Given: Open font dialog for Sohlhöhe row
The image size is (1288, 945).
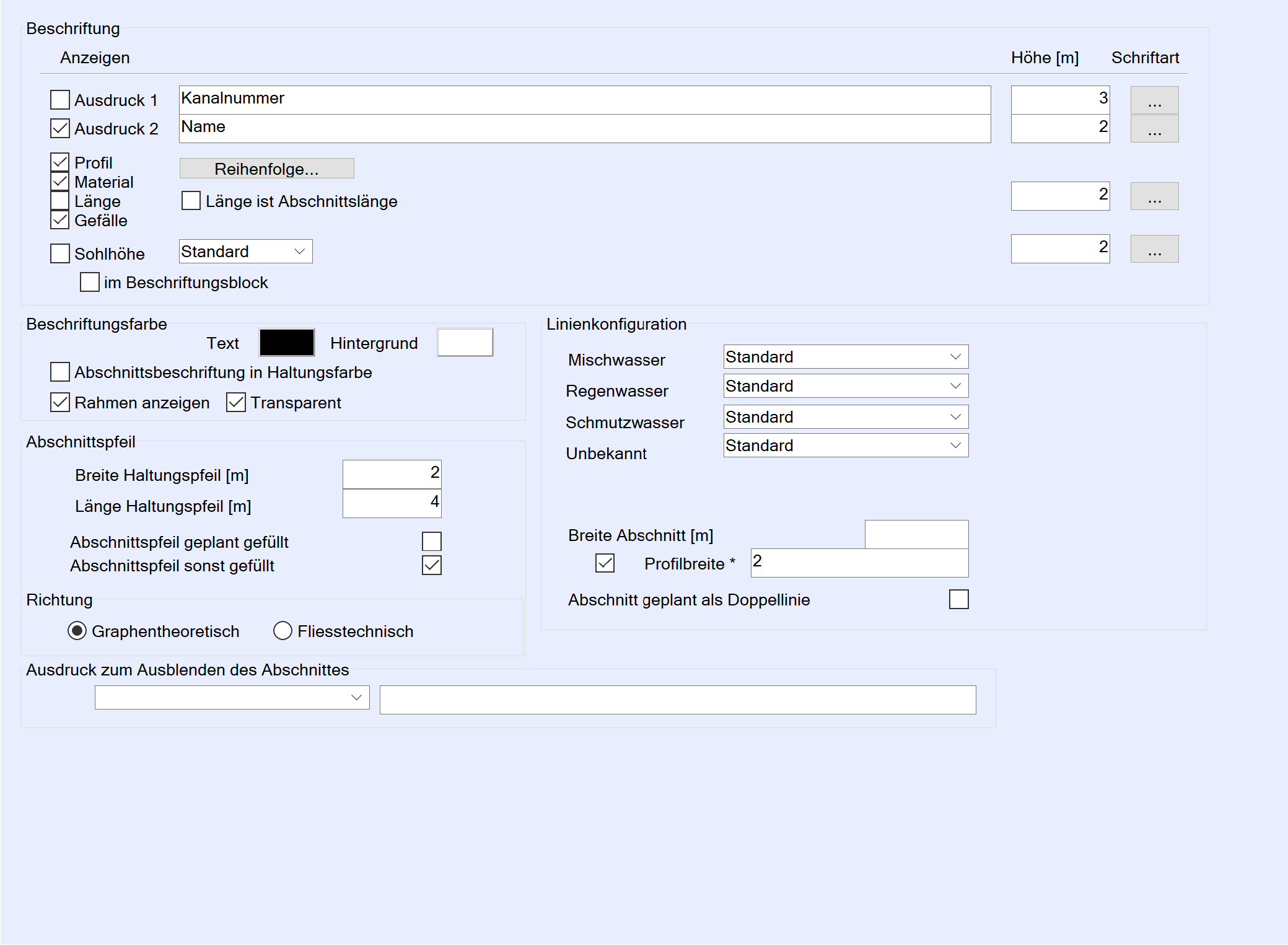Looking at the screenshot, I should click(1154, 249).
